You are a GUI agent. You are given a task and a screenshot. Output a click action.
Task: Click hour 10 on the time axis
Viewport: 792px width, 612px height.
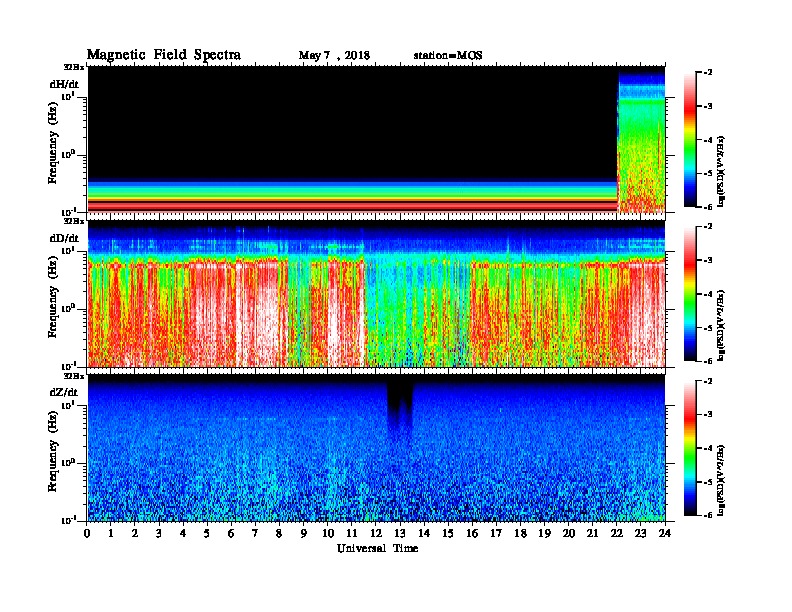pos(328,533)
